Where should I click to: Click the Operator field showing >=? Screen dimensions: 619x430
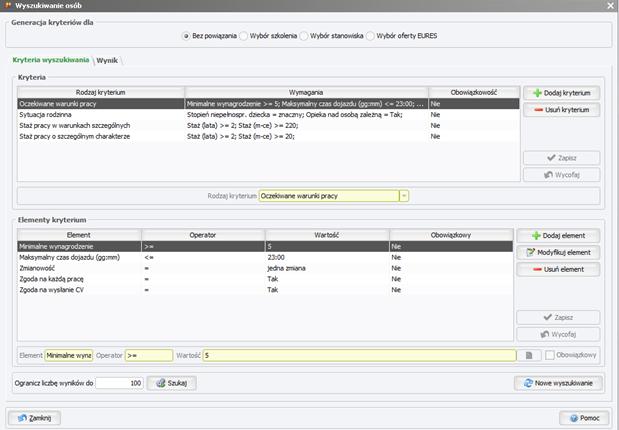[x=149, y=355]
